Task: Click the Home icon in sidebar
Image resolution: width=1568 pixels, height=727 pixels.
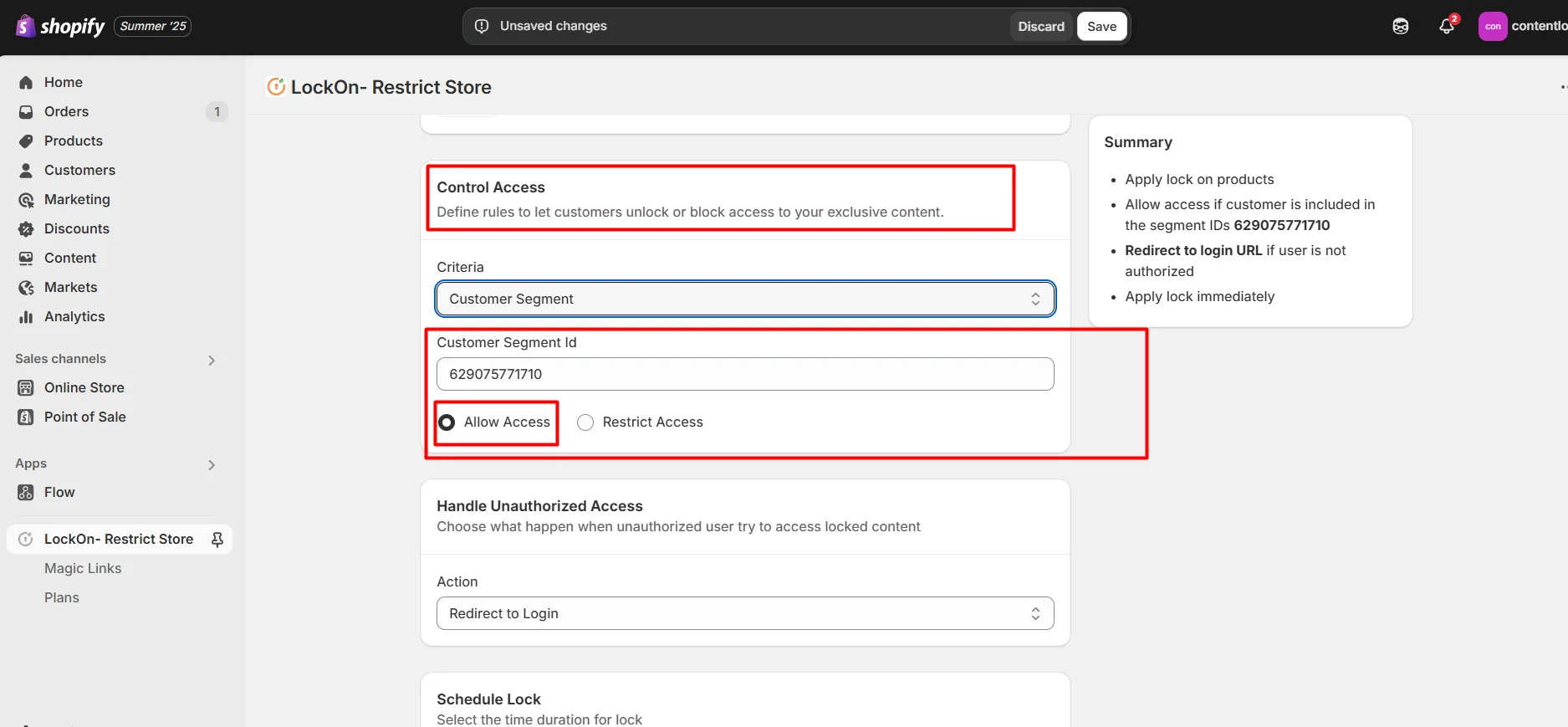Action: click(26, 82)
